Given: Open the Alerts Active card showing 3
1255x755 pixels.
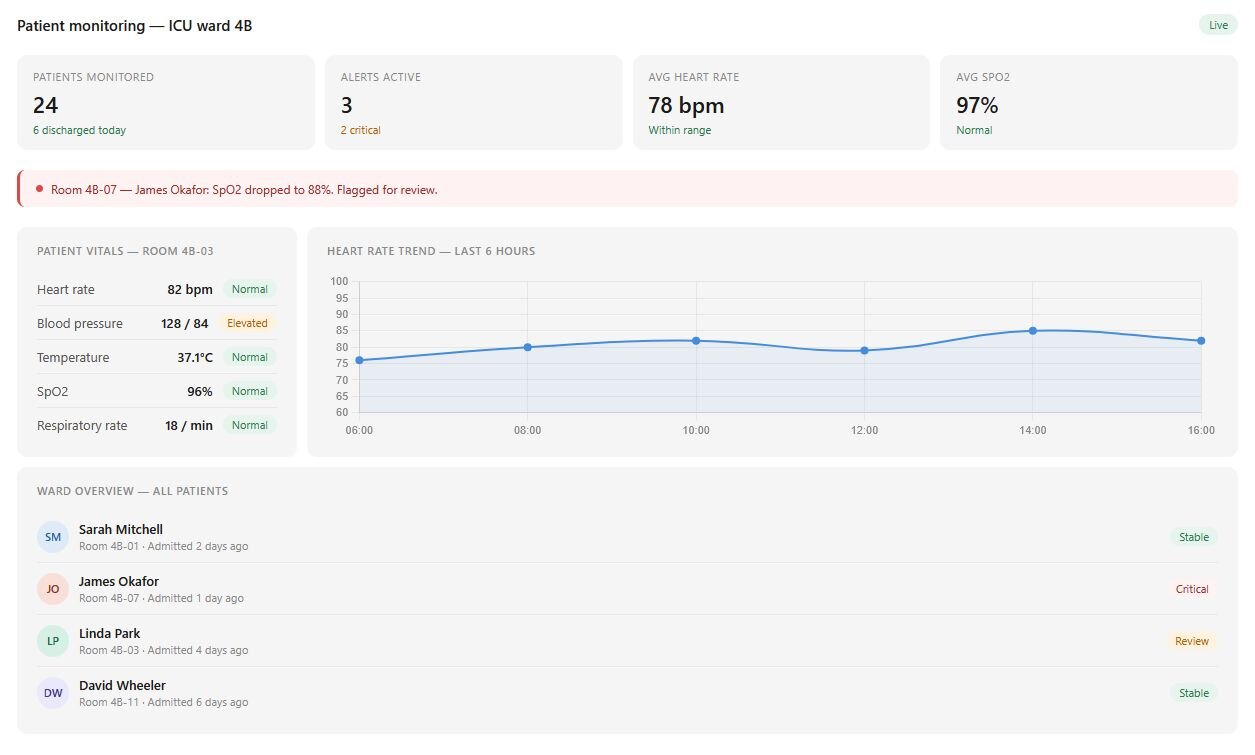Looking at the screenshot, I should point(473,102).
